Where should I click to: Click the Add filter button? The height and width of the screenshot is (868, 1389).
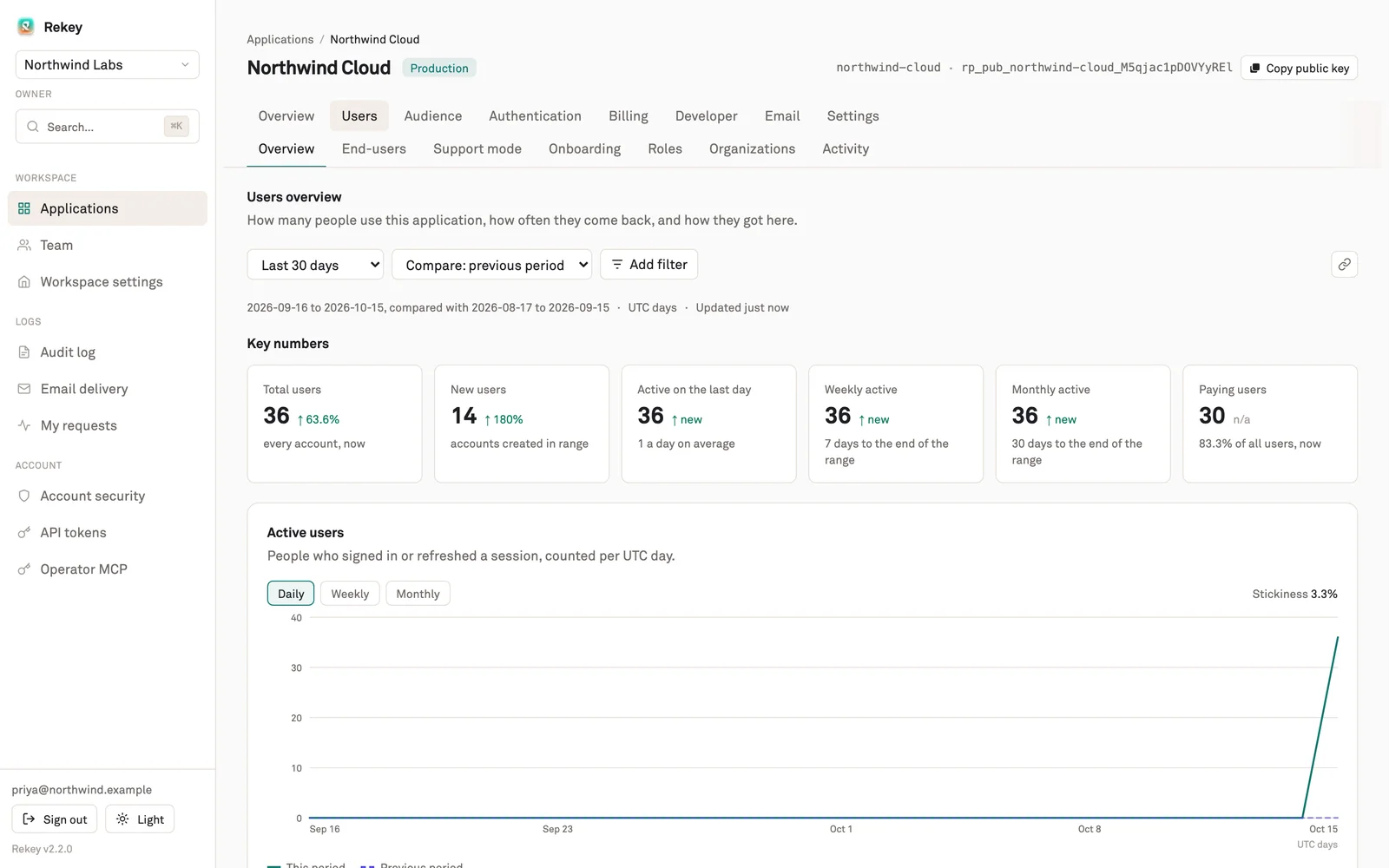649,265
